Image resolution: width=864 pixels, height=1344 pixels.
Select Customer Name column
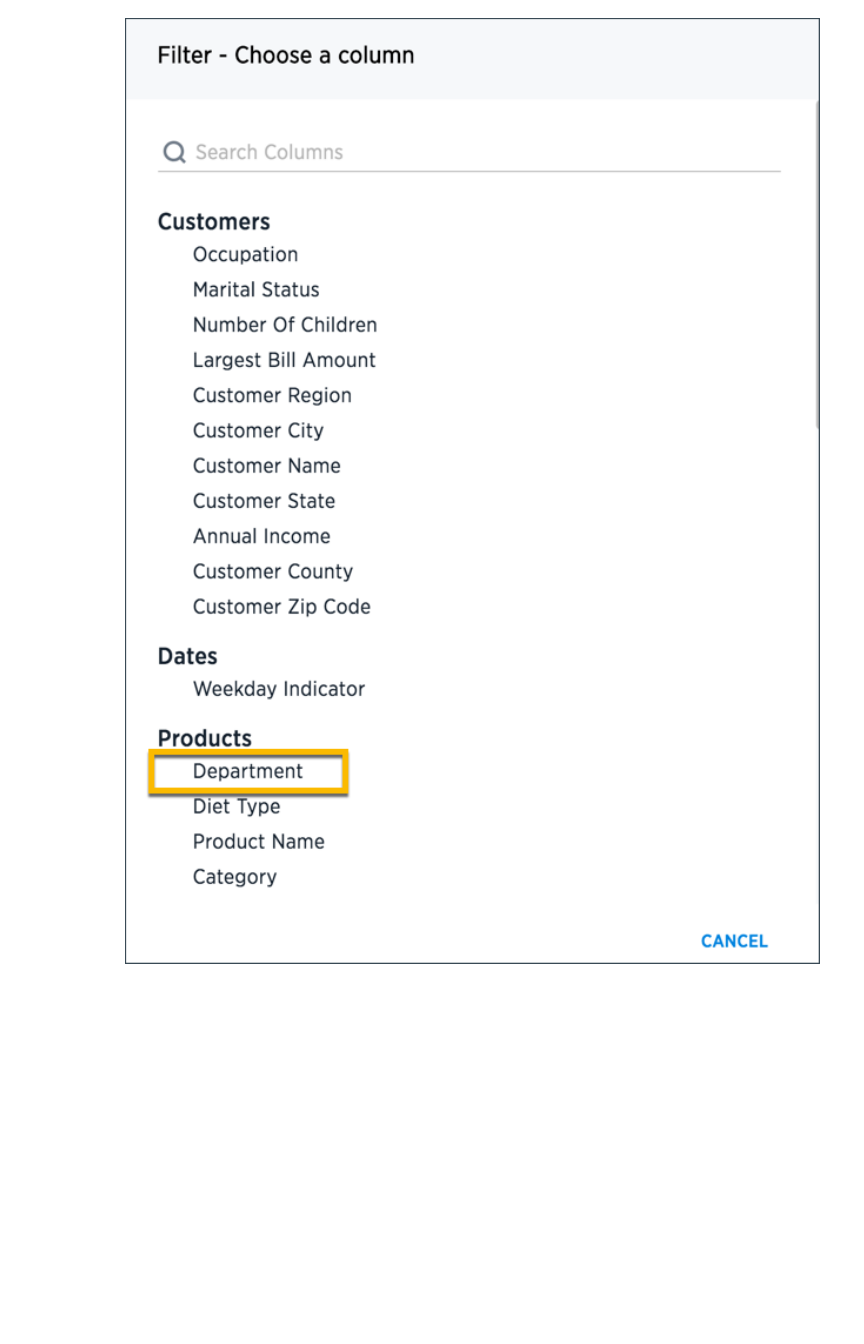click(266, 466)
